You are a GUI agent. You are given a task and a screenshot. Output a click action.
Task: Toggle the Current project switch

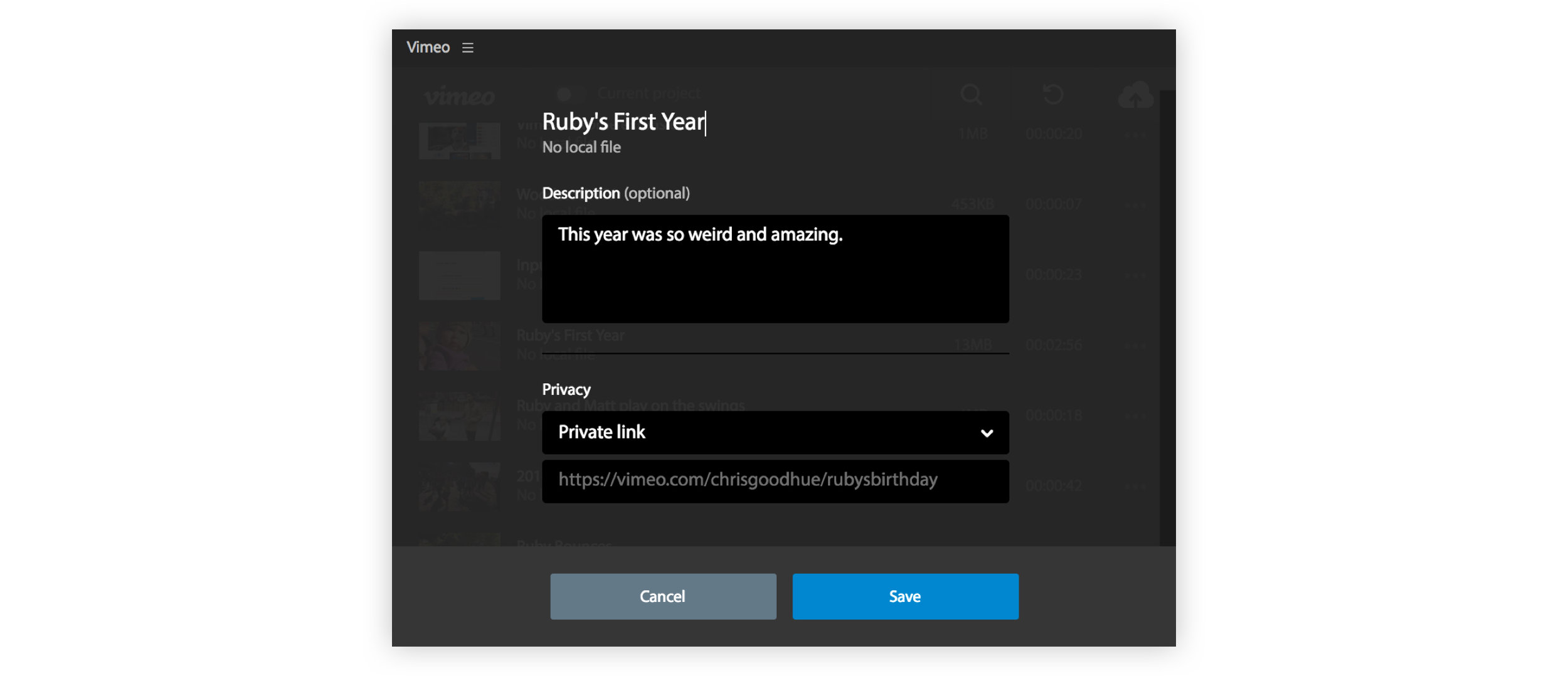click(569, 94)
